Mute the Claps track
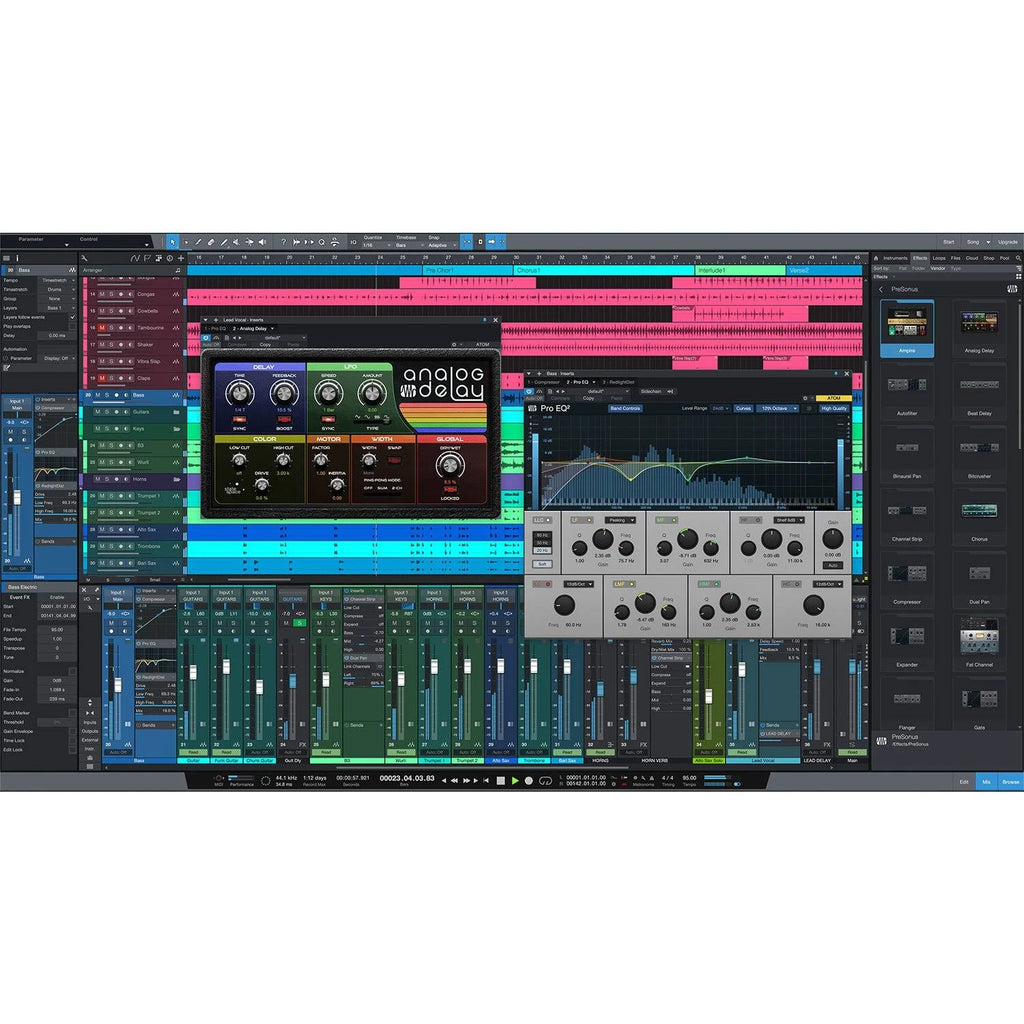The width and height of the screenshot is (1024, 1024). [x=102, y=378]
